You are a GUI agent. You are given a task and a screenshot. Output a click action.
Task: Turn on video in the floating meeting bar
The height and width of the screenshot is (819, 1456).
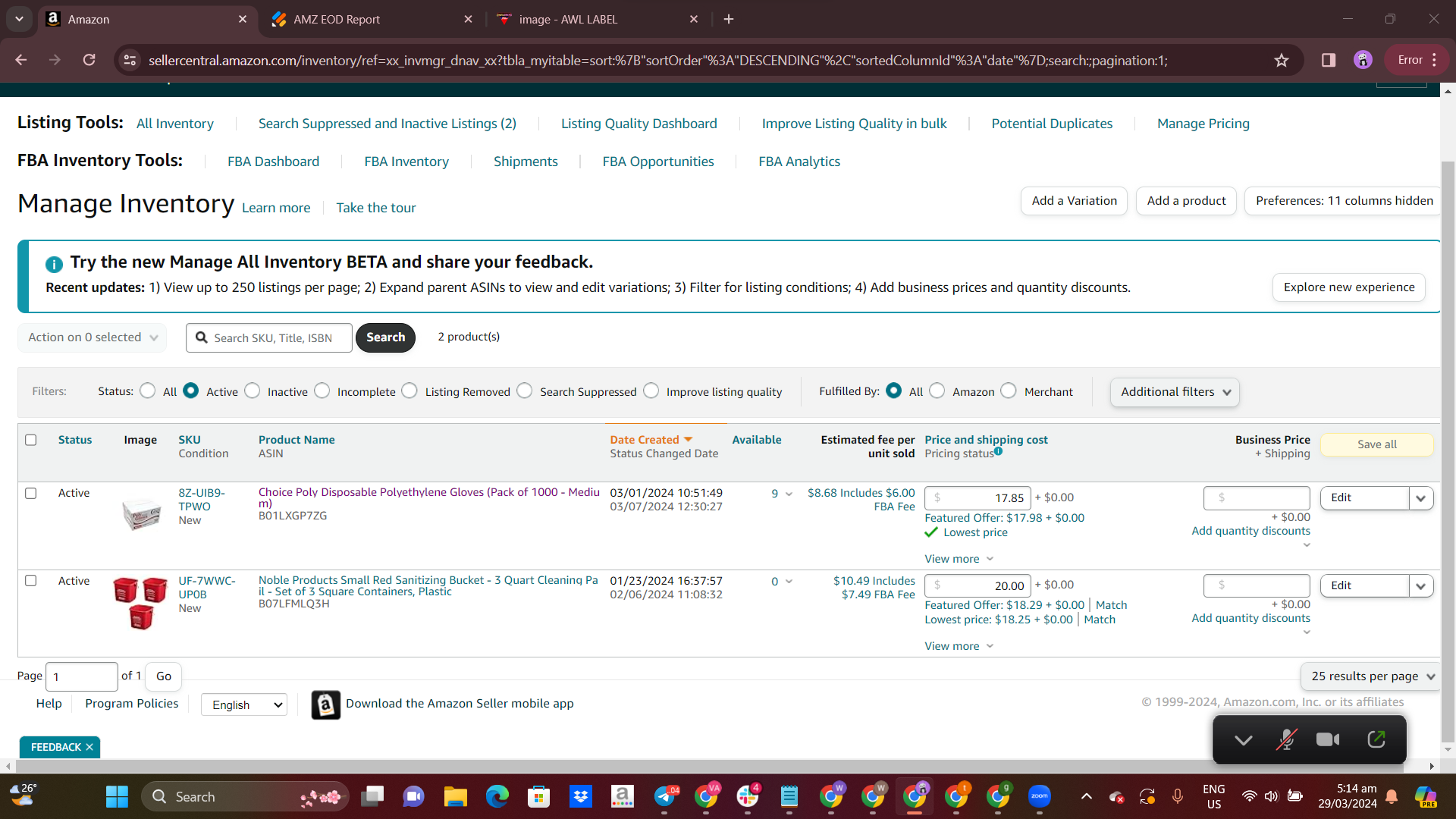[1328, 739]
